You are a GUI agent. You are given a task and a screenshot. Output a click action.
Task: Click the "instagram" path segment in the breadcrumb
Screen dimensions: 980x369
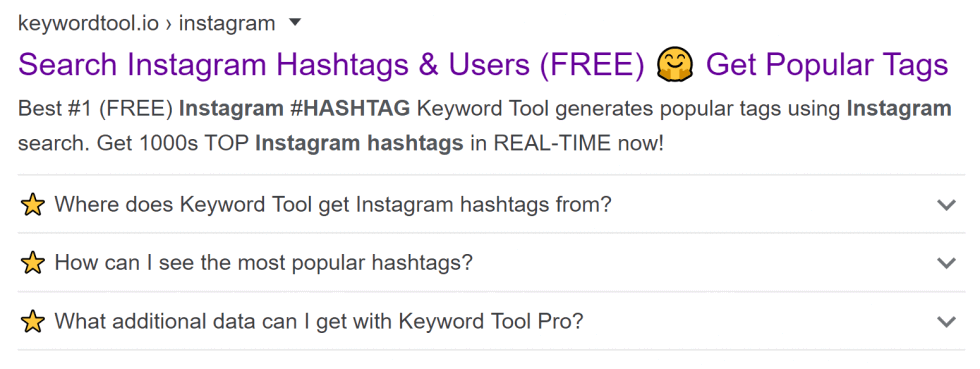point(227,24)
